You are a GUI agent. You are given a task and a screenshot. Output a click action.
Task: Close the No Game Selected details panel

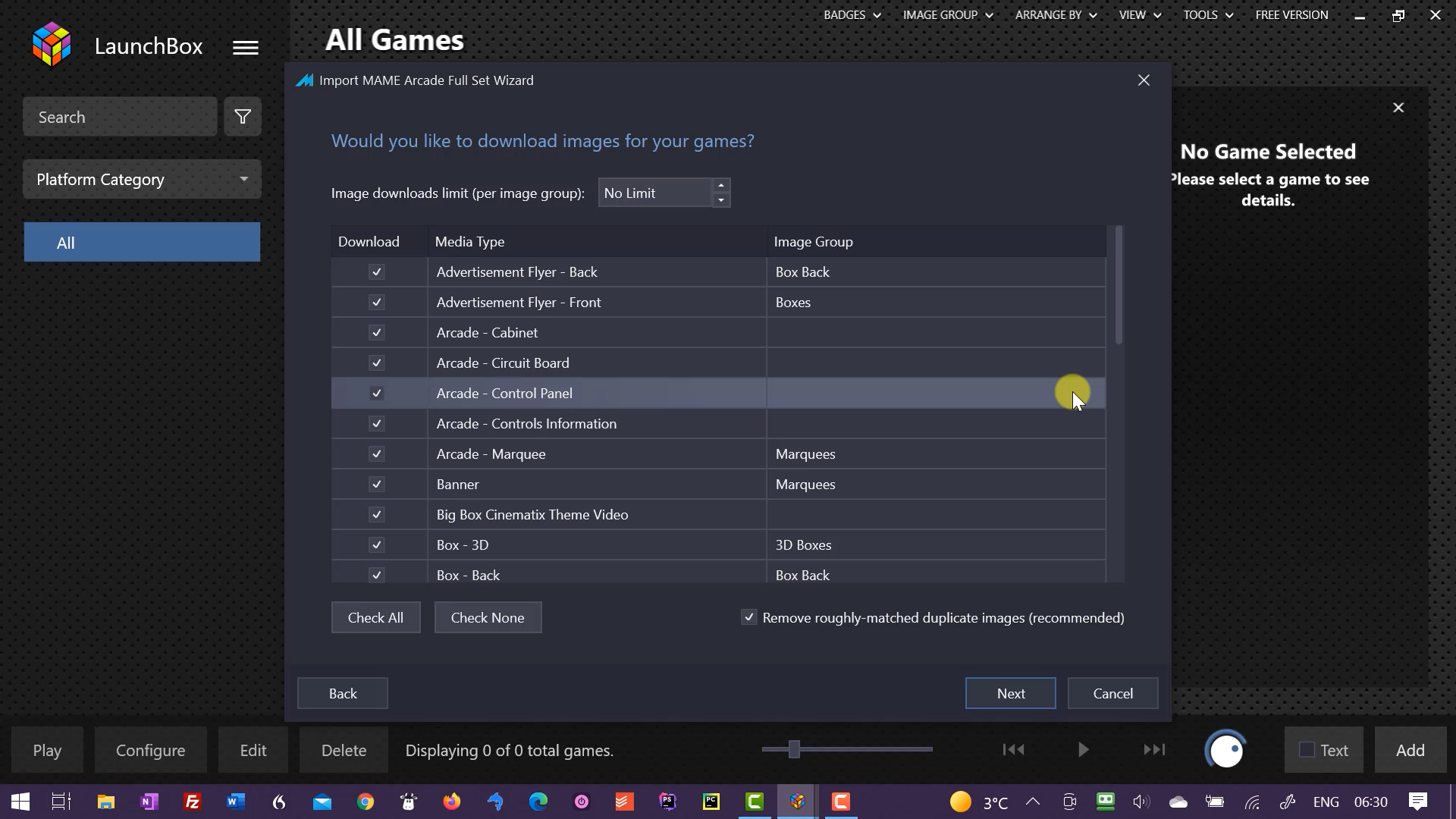[1398, 108]
